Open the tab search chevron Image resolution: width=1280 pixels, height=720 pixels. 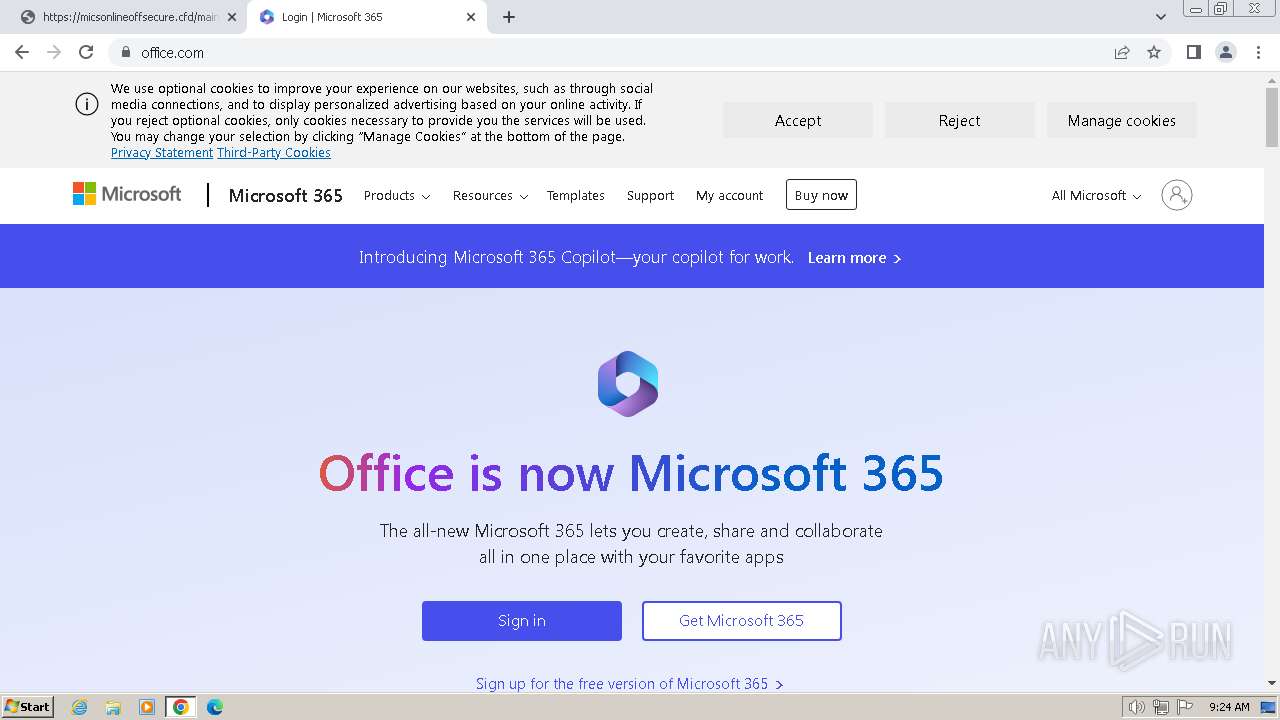[1160, 17]
